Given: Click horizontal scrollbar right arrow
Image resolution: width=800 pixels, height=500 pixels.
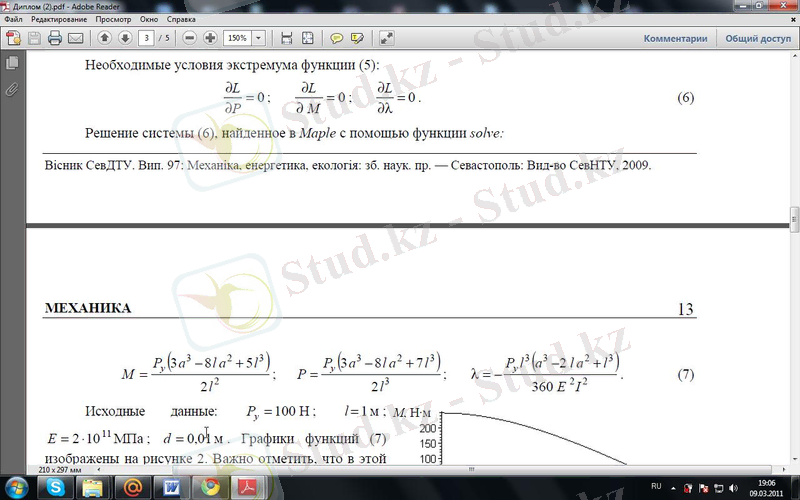Looking at the screenshot, I should point(784,469).
